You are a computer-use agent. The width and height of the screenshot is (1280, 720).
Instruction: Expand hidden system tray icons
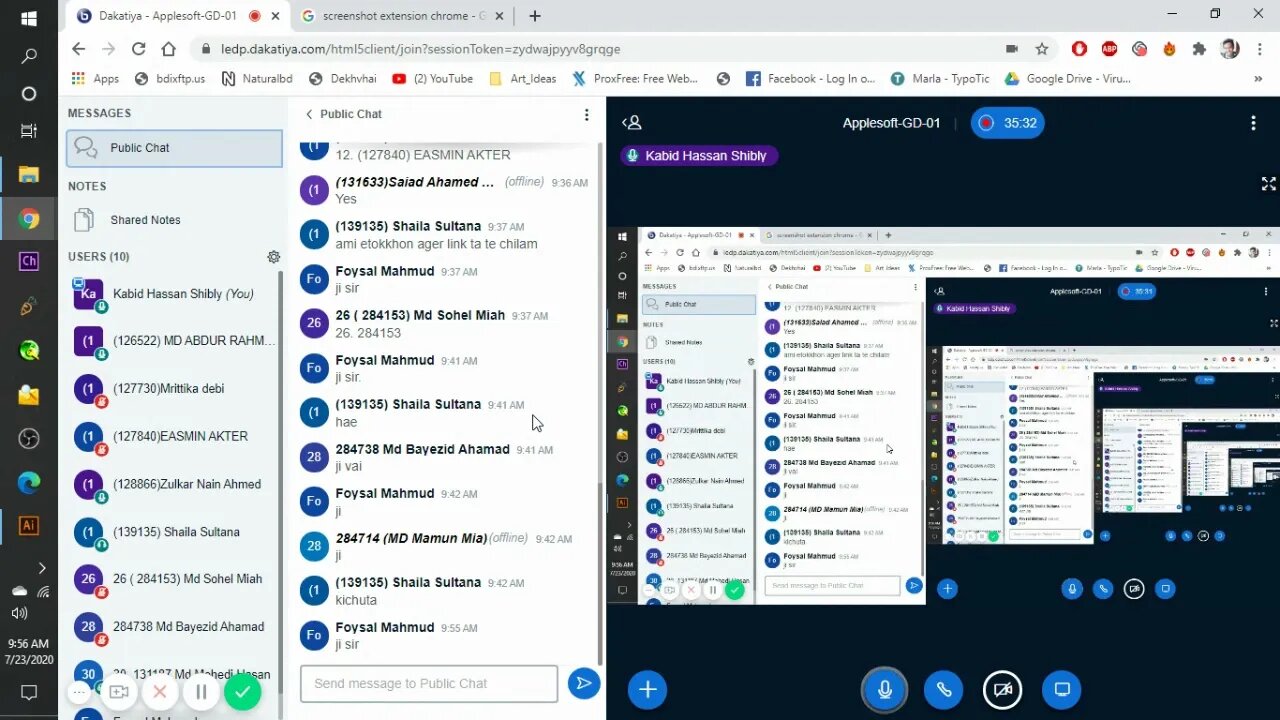coord(41,568)
